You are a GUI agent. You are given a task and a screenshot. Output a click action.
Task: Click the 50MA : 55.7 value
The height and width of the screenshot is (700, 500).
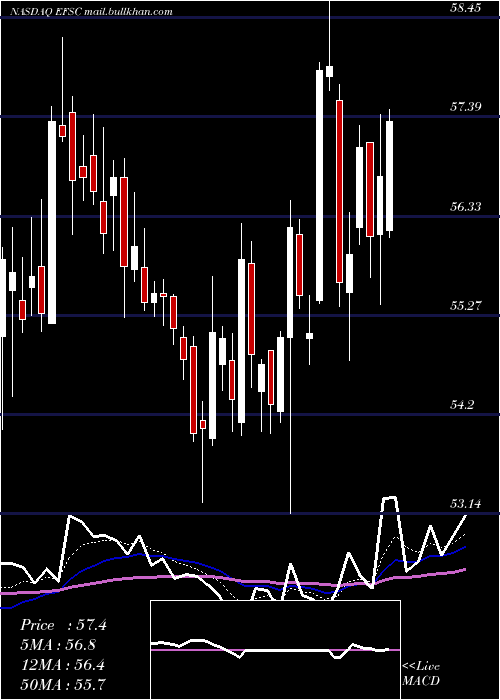click(x=63, y=684)
